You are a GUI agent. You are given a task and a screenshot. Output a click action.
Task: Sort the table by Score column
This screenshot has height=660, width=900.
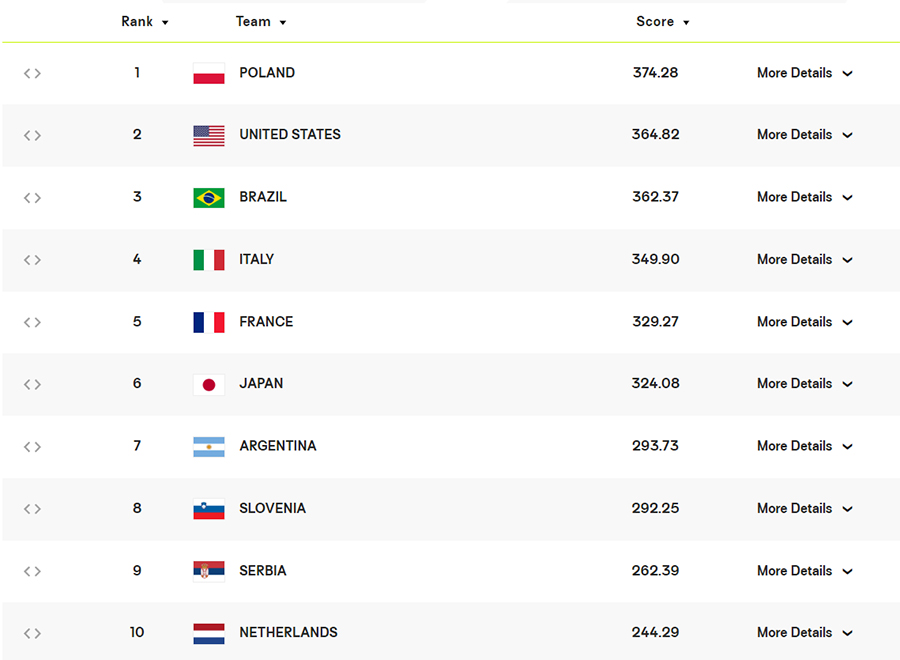[x=662, y=22]
